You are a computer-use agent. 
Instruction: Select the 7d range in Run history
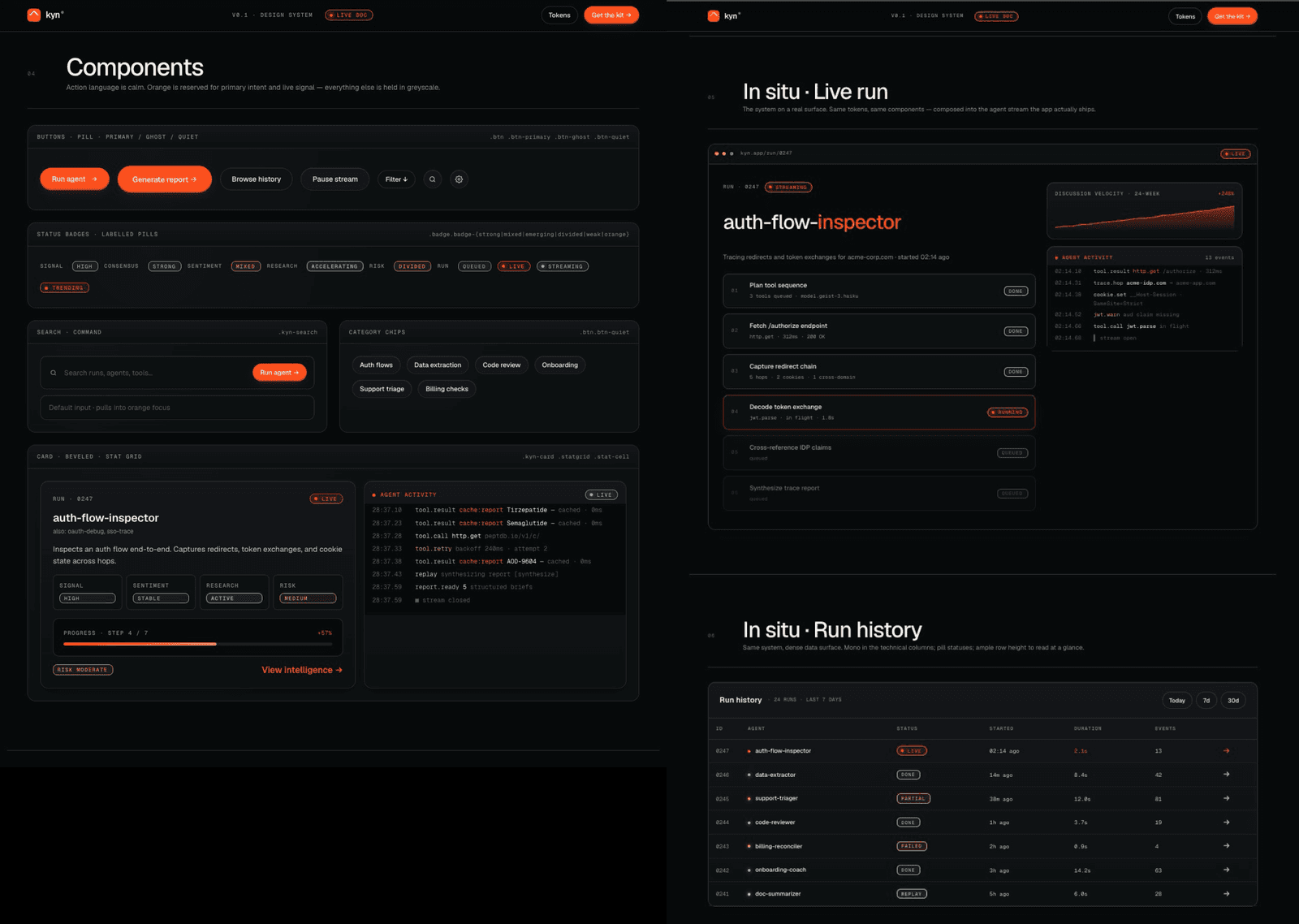1206,701
